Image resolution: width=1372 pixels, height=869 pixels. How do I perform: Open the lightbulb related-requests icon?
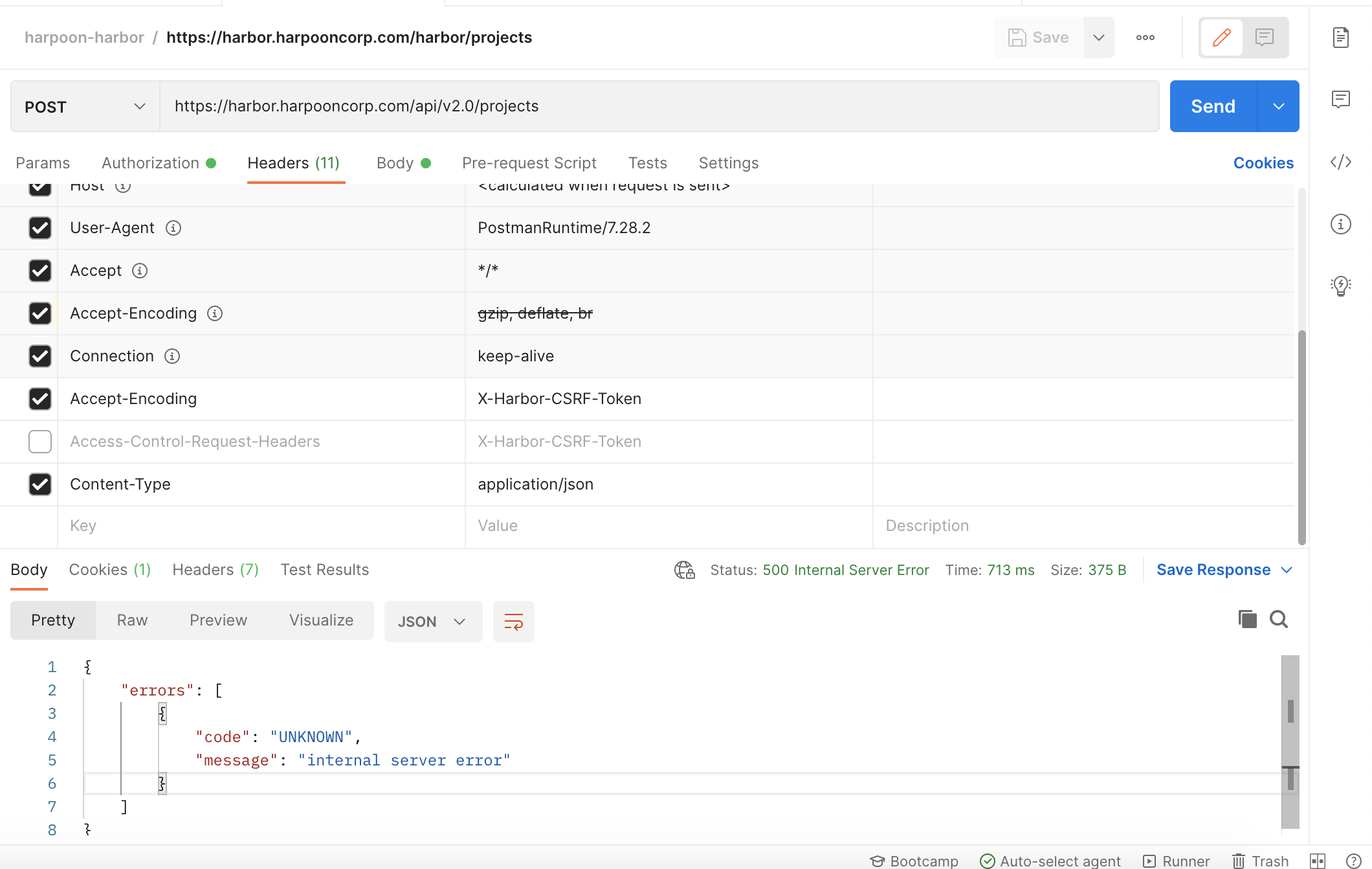pos(1340,286)
